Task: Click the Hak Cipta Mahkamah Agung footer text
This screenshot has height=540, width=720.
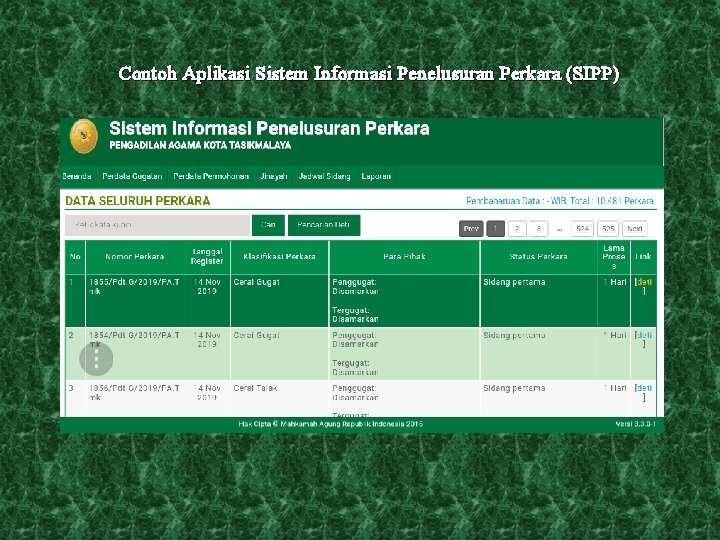Action: pos(331,424)
